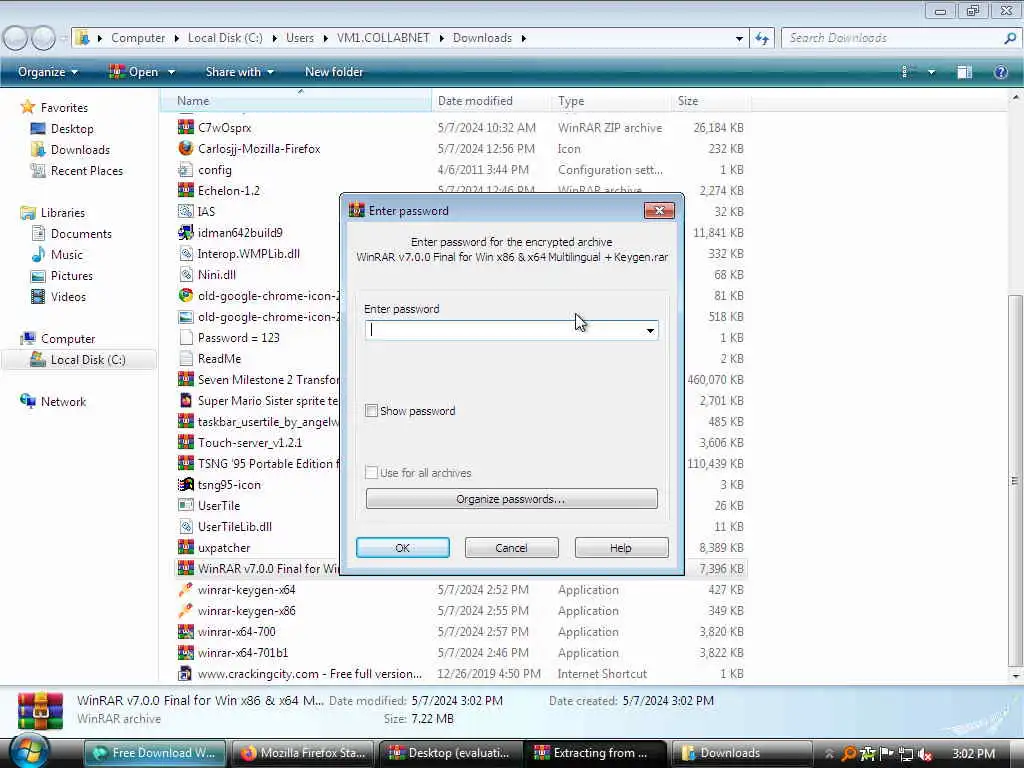Viewport: 1024px width, 768px height.
Task: Select the Carlosjj-Mozilla-Firefox icon file
Action: coord(185,148)
